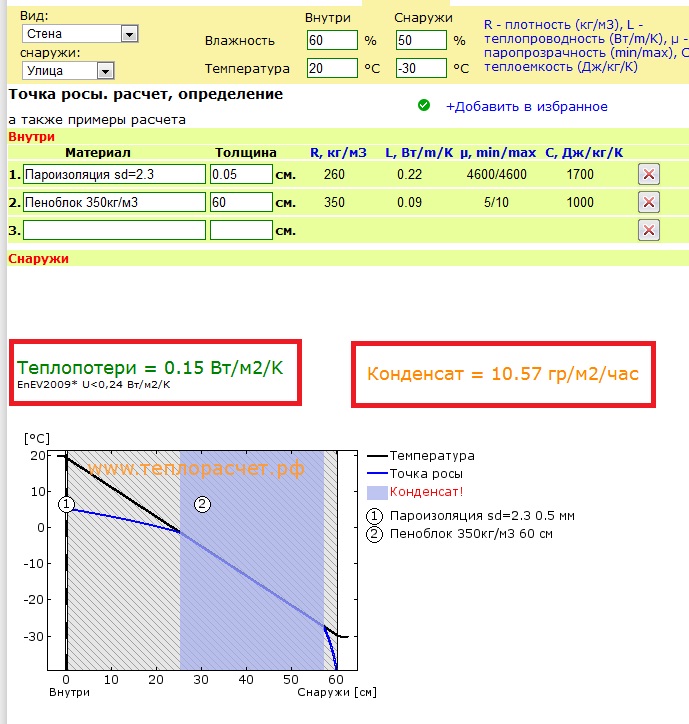Click +Добавить в избранное link
Viewport: 689px width, 724px height.
click(526, 107)
